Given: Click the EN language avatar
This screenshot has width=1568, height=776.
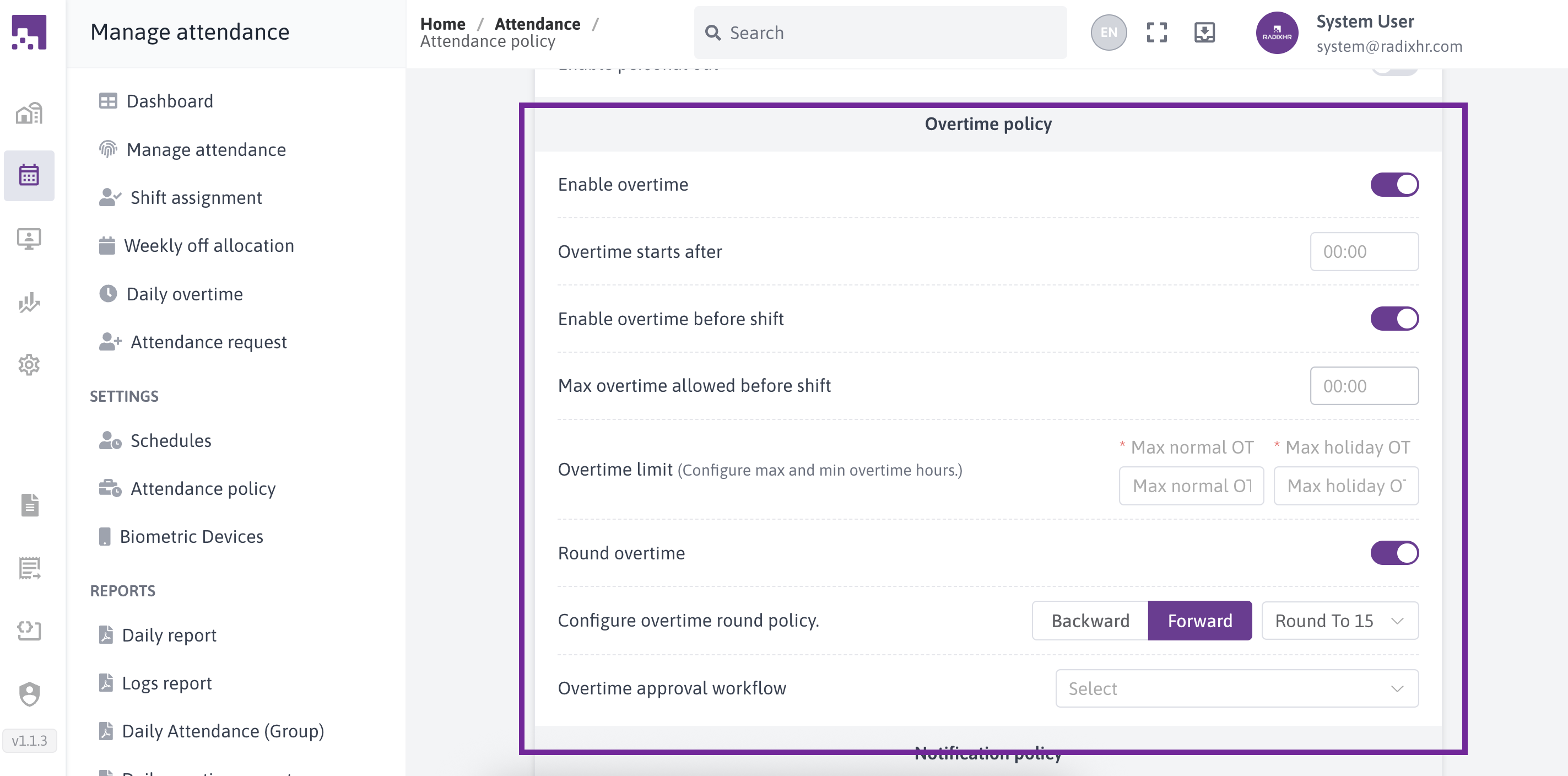Looking at the screenshot, I should click(1109, 33).
